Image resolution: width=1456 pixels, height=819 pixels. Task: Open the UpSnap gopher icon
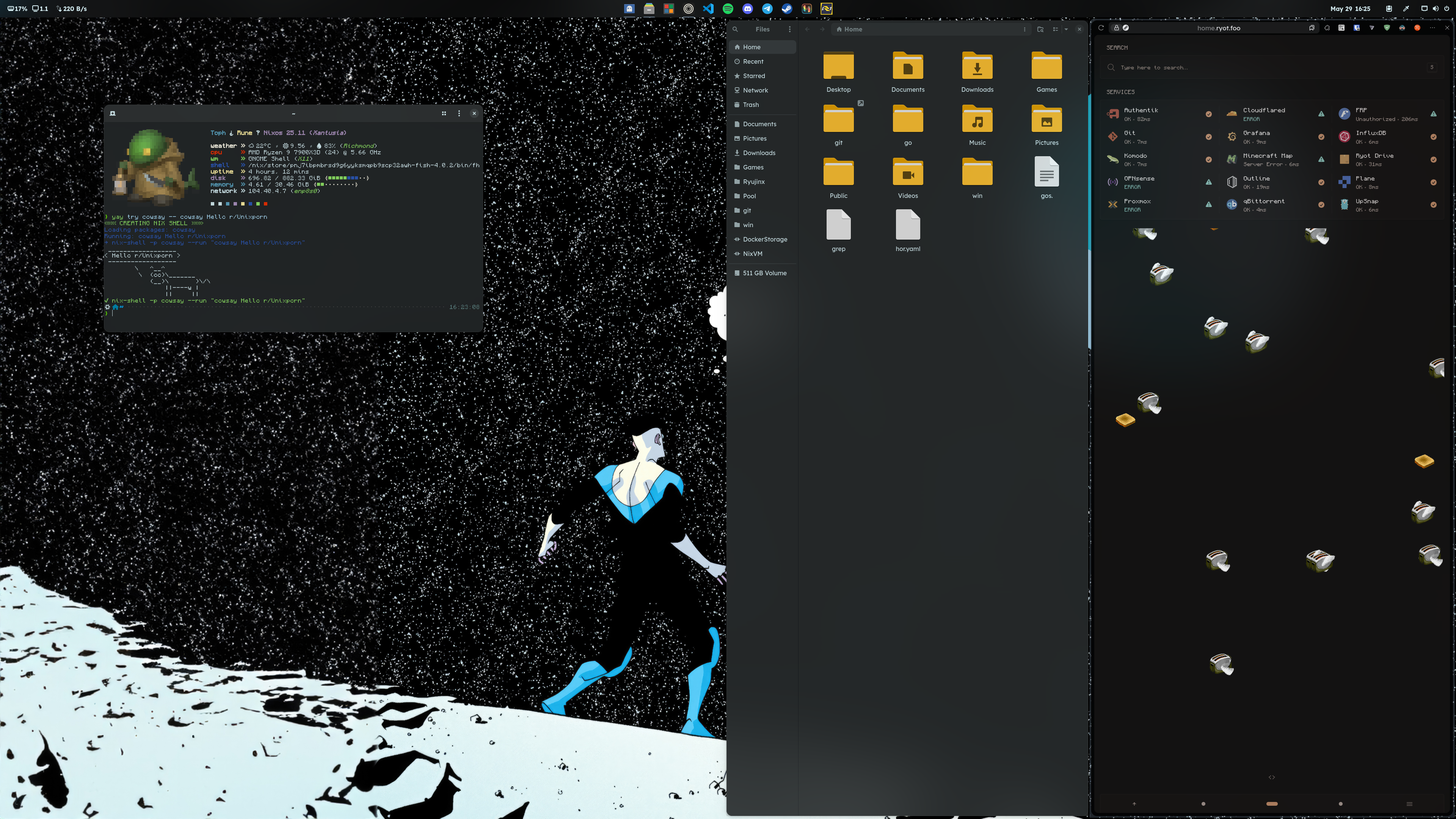click(1345, 205)
